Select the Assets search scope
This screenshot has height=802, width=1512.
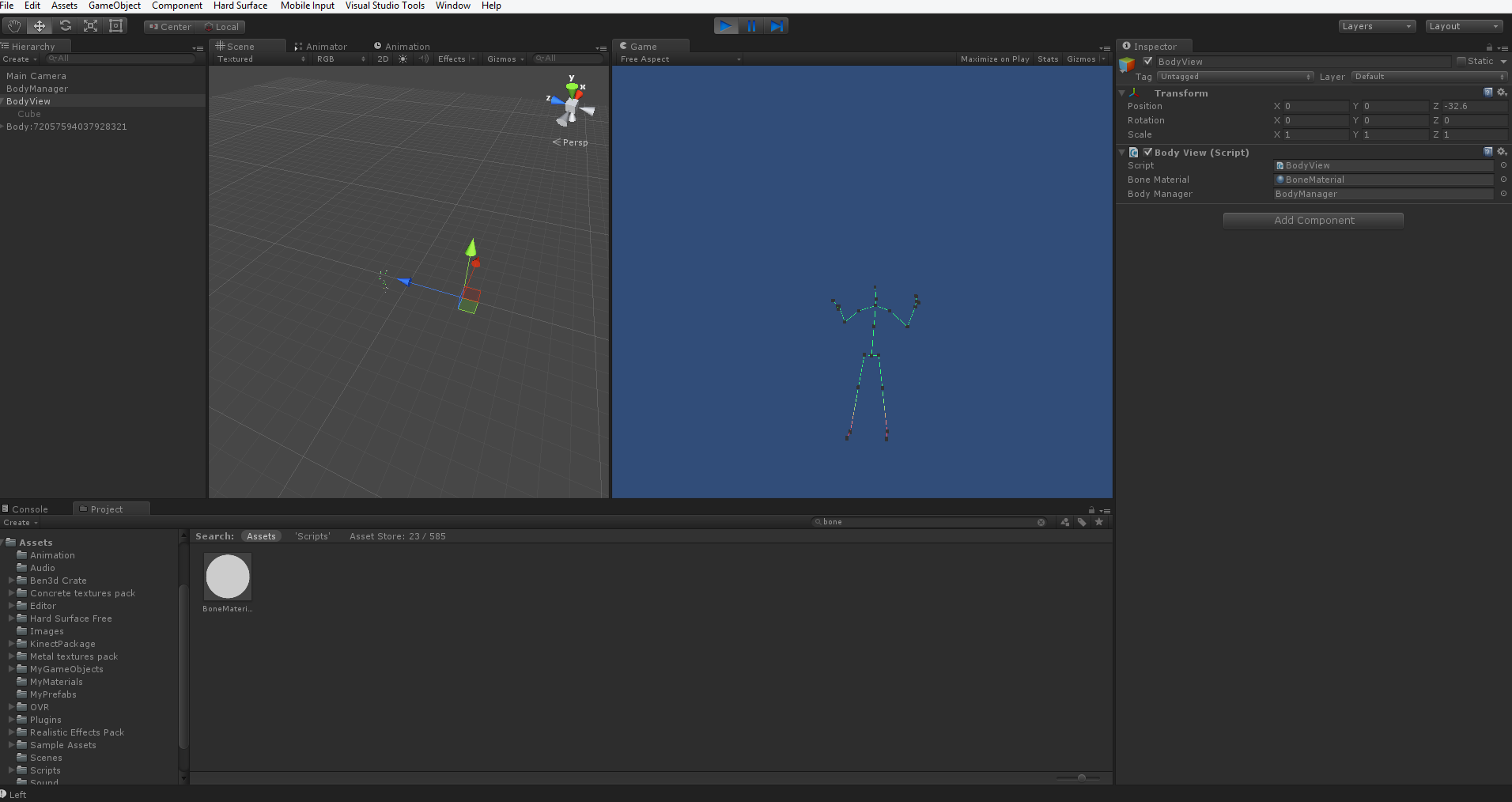261,536
